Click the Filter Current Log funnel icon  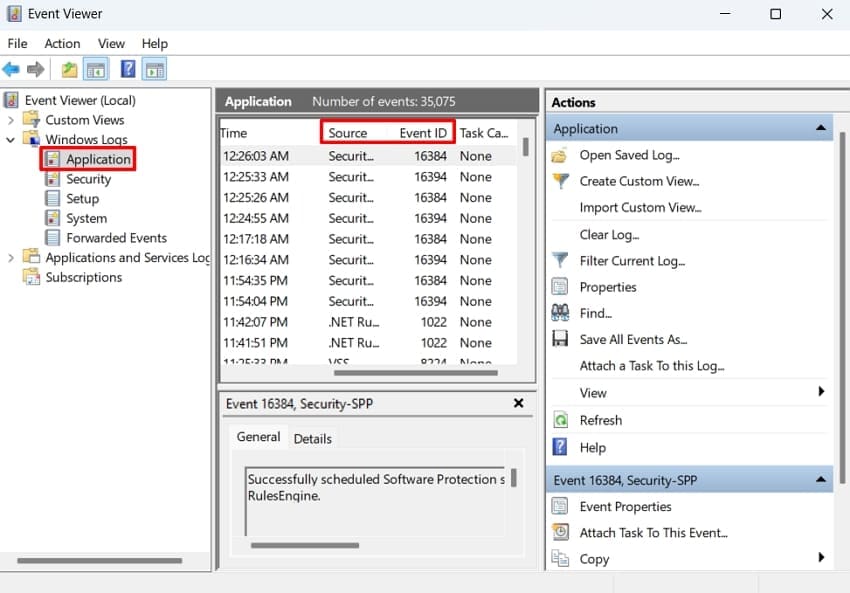click(x=560, y=260)
